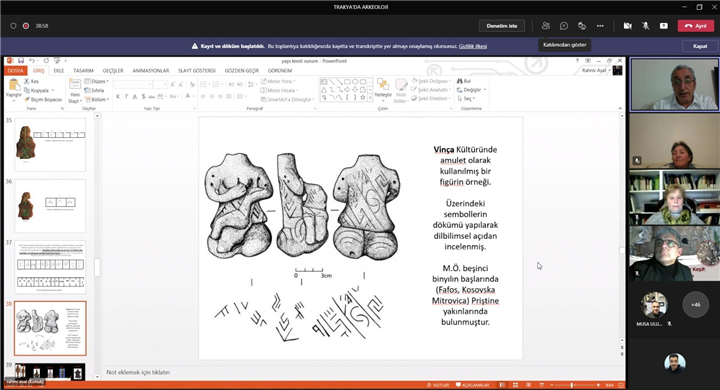The image size is (720, 390).
Task: Click the Save icon in quick access toolbar
Action: coord(21,61)
